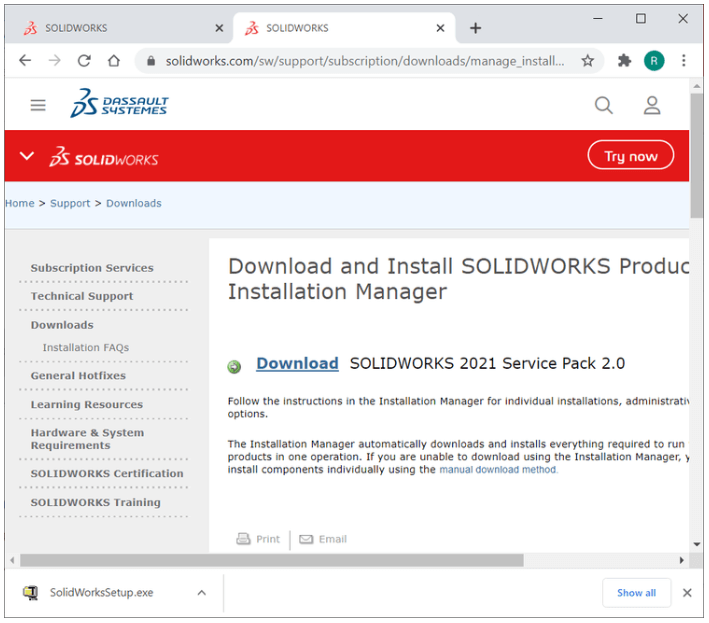Click the vertical scrollbar thumb

pos(696,156)
